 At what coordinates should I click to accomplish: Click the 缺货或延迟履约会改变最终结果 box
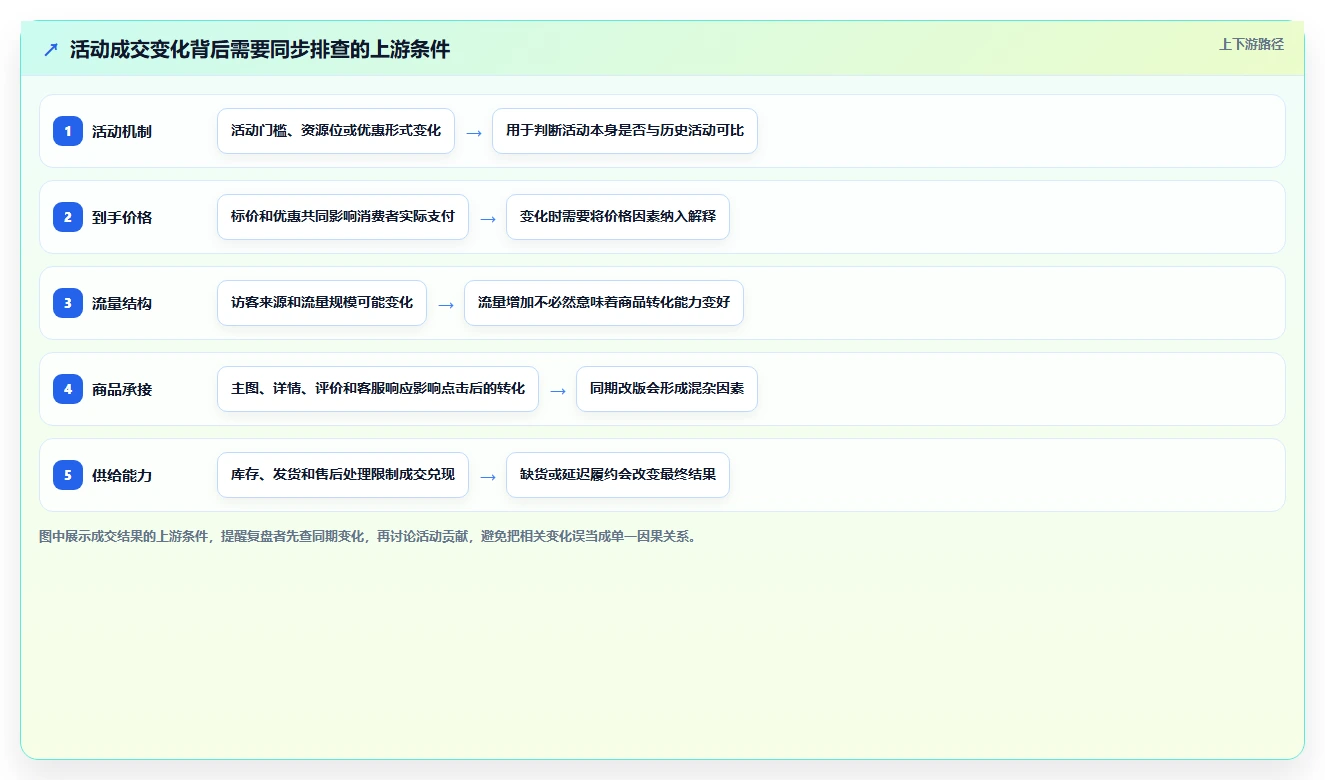[x=618, y=475]
